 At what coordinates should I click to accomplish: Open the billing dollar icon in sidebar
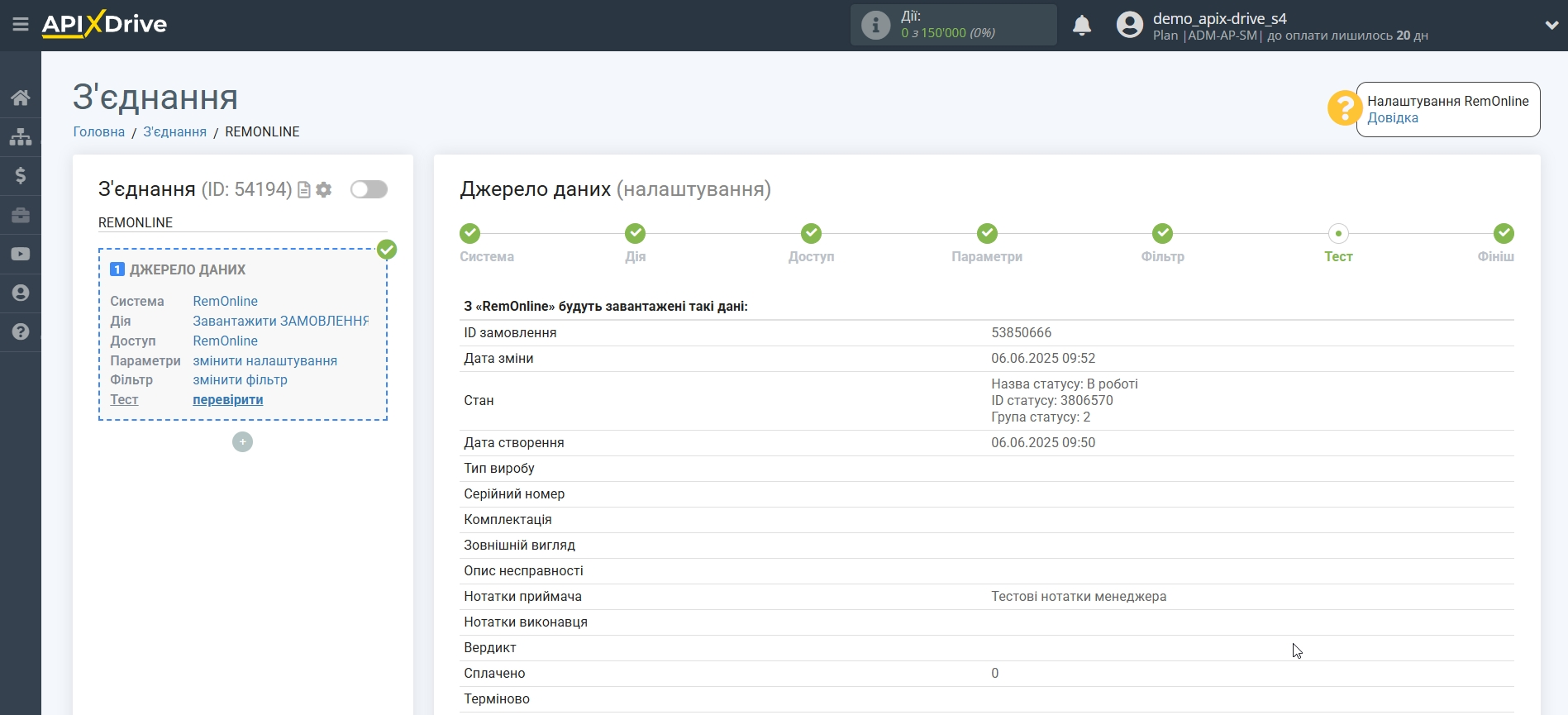click(x=21, y=175)
